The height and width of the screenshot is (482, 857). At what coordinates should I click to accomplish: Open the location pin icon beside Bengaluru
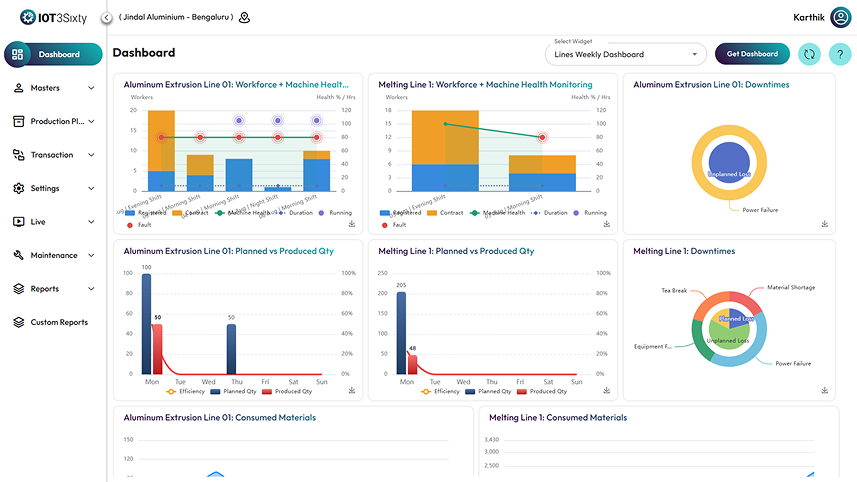(x=245, y=17)
